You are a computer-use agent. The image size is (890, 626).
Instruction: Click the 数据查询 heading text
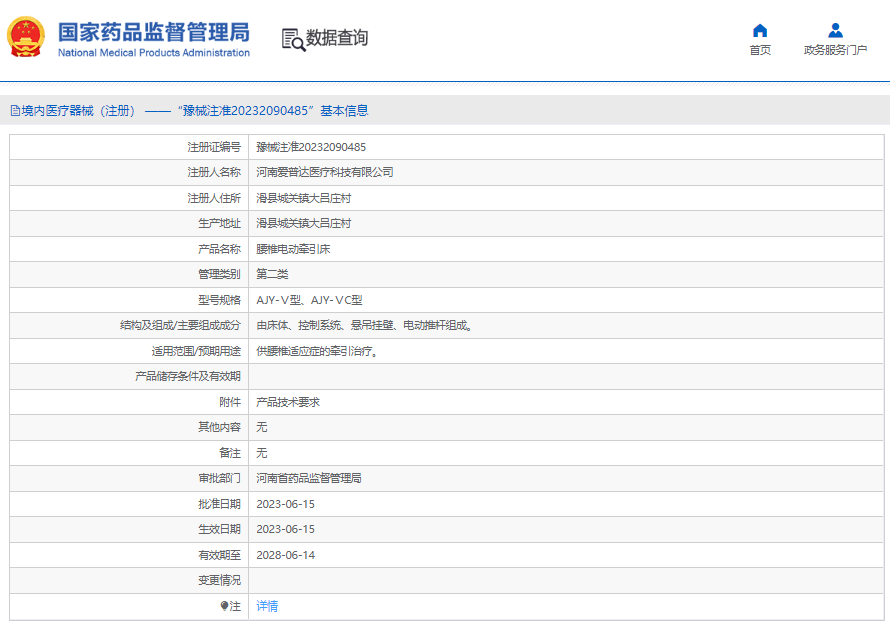pyautogui.click(x=337, y=38)
